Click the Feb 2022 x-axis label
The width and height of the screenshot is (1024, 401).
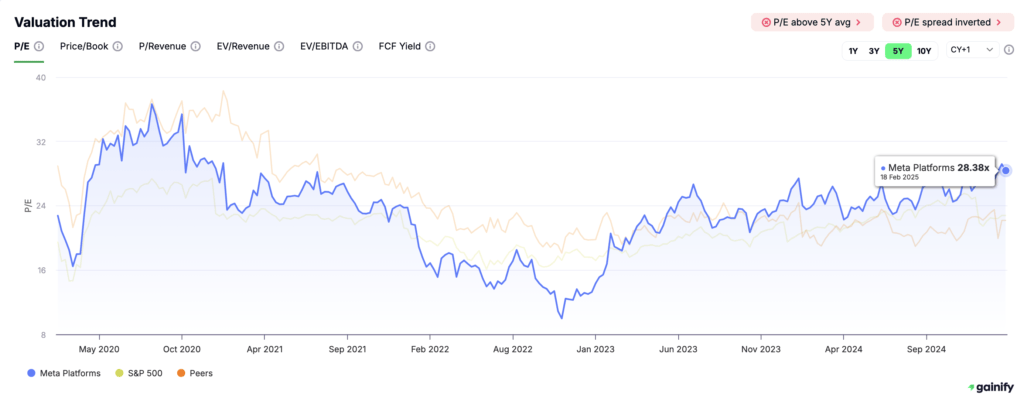[430, 349]
